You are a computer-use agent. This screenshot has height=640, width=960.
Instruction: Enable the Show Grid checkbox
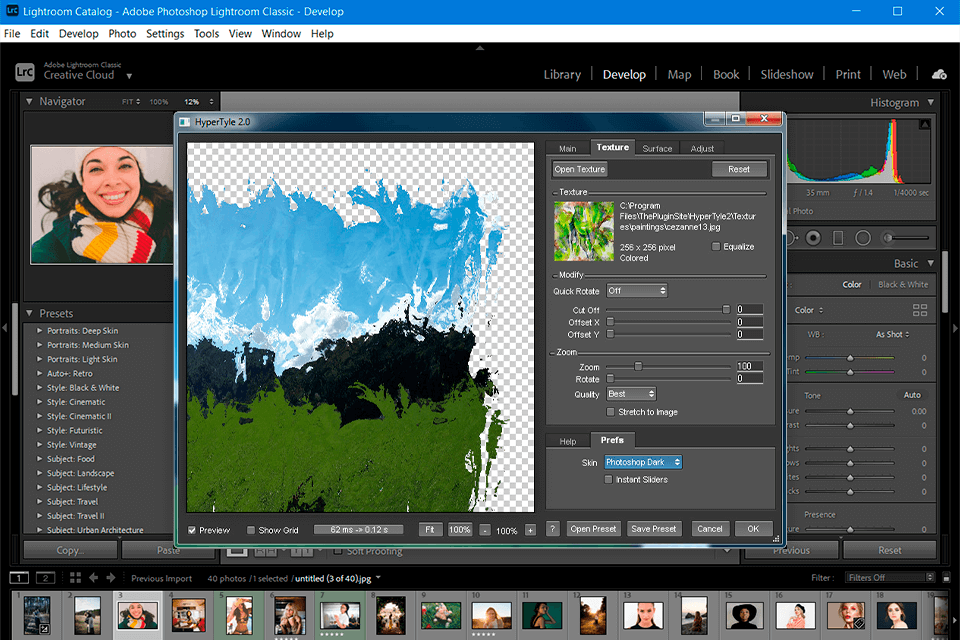coord(250,530)
